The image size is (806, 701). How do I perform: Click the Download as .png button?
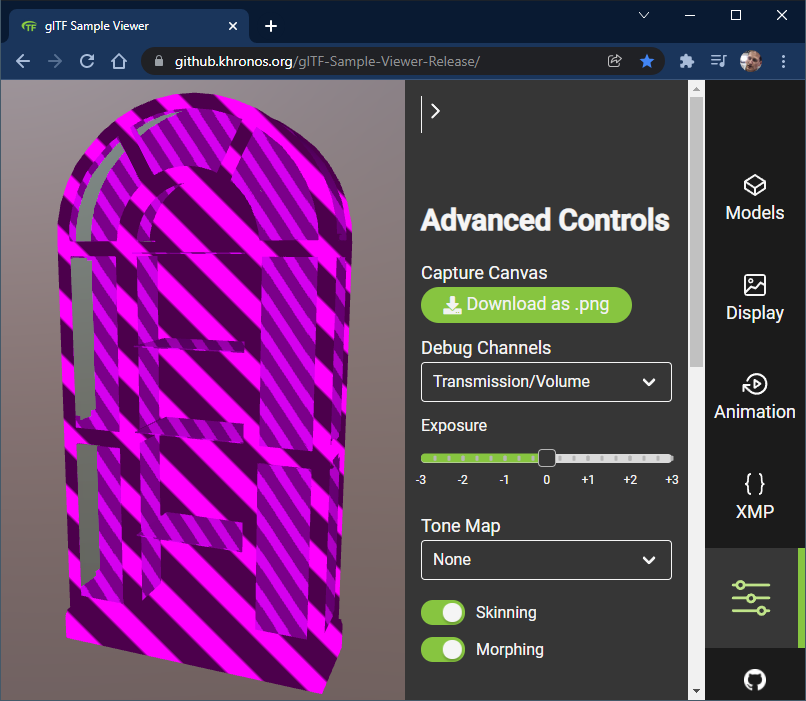click(526, 305)
